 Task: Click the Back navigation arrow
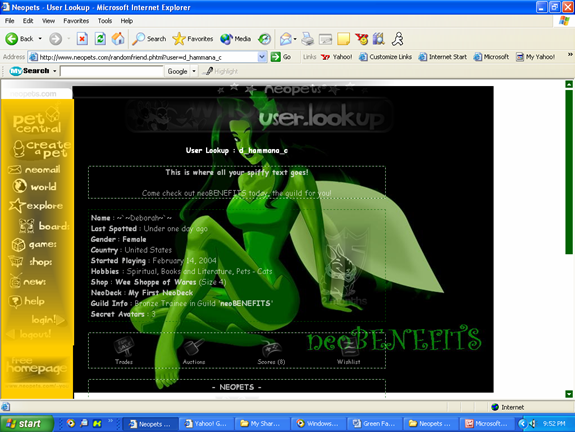pos(11,39)
